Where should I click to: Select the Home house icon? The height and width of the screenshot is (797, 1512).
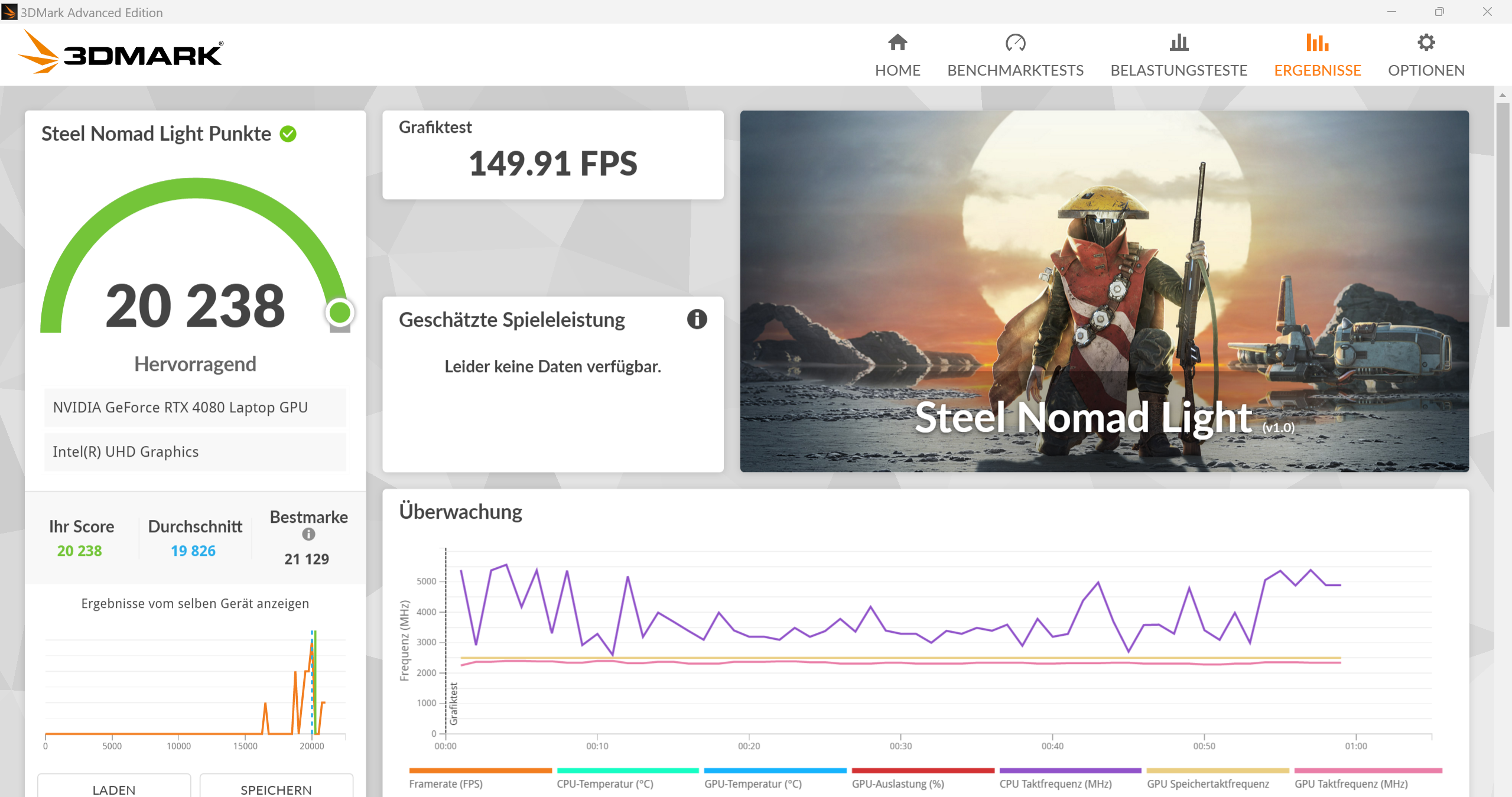[897, 43]
